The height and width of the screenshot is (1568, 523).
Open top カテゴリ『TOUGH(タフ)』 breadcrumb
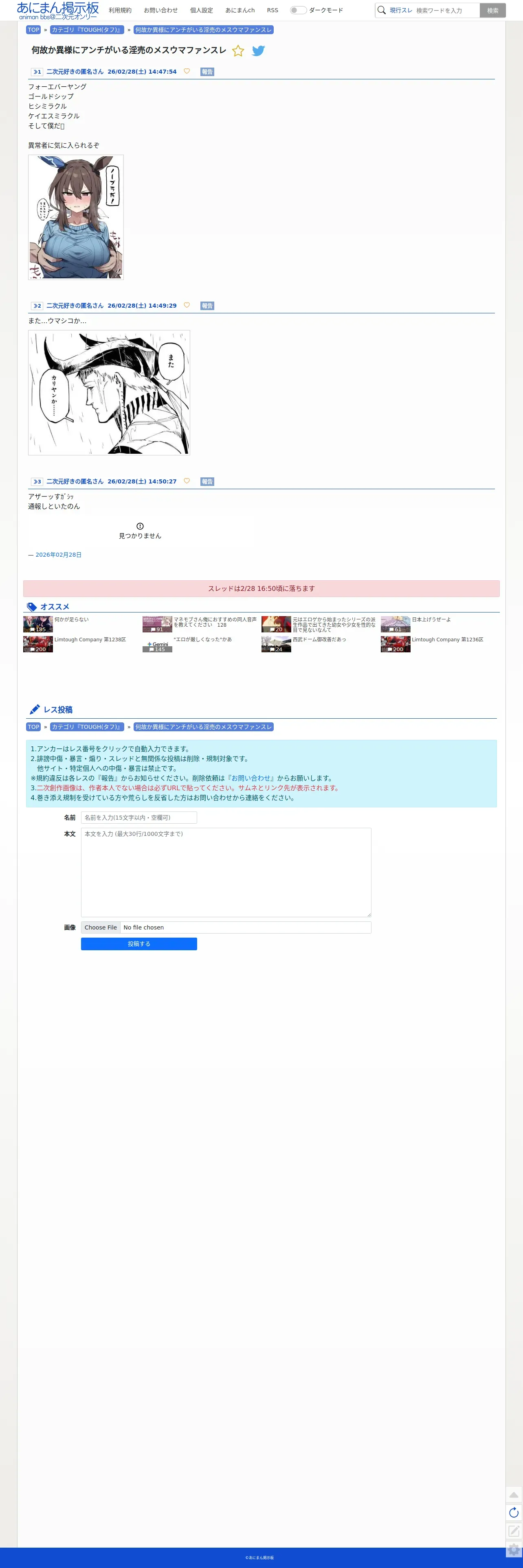pos(87,30)
